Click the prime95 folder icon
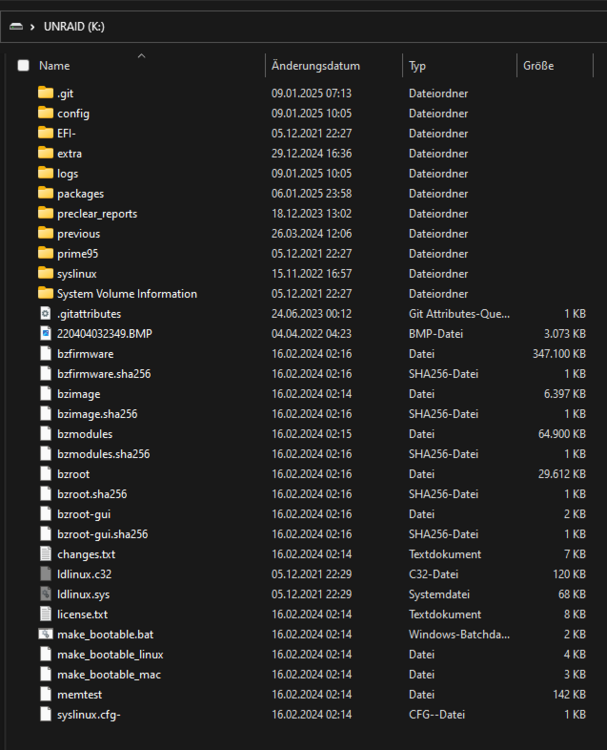The width and height of the screenshot is (607, 750). 45,253
